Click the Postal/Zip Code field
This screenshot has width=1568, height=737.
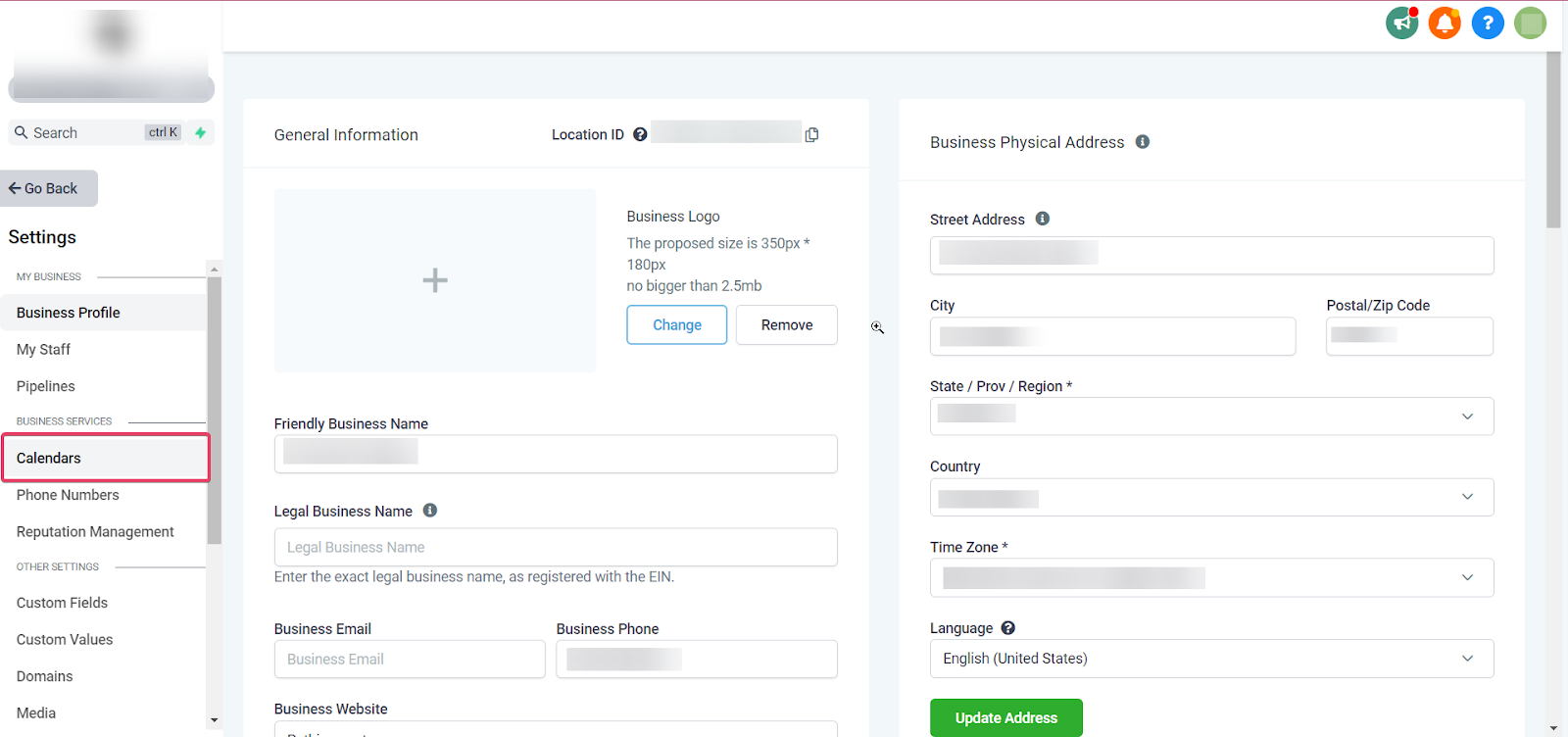(x=1409, y=336)
